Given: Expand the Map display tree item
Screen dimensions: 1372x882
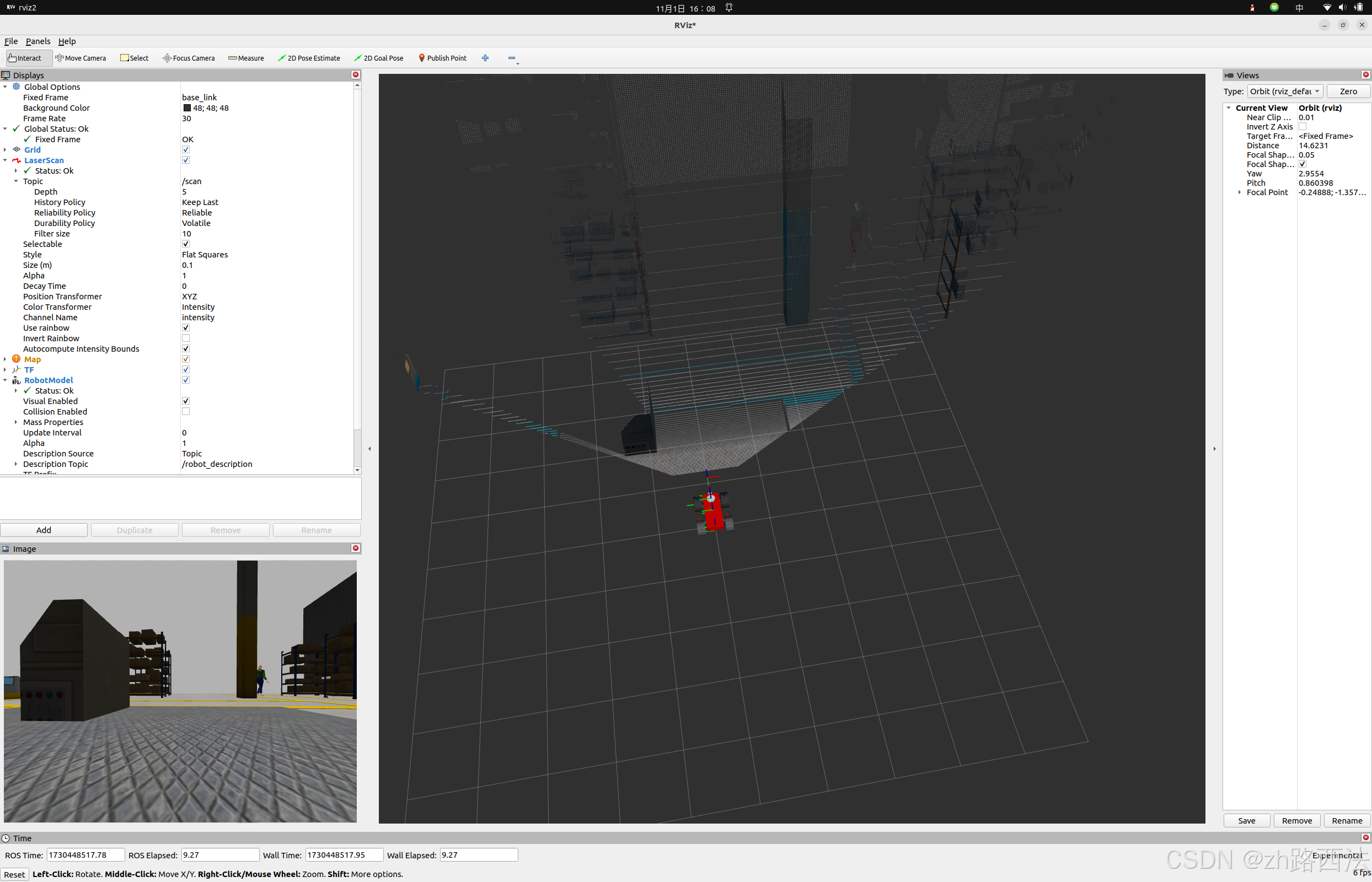Looking at the screenshot, I should 5,359.
